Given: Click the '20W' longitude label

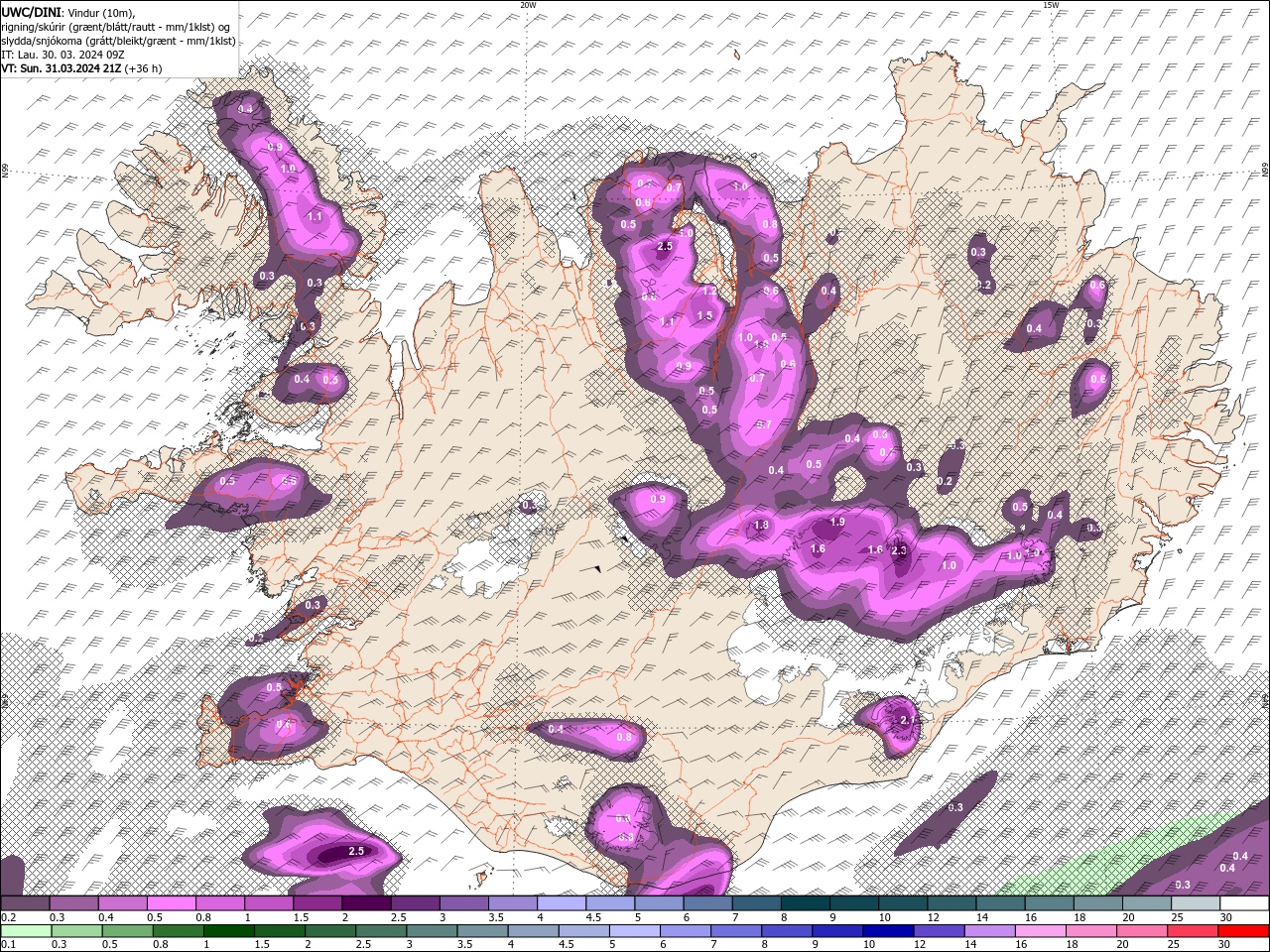Looking at the screenshot, I should click(528, 5).
